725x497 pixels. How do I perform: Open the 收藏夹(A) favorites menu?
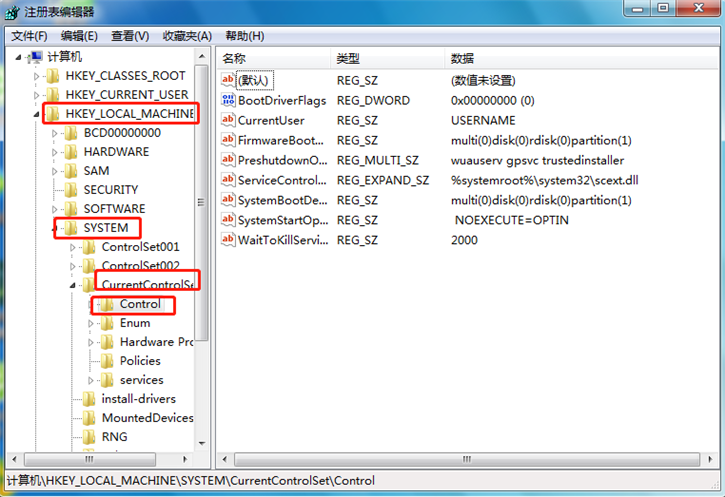pos(185,36)
